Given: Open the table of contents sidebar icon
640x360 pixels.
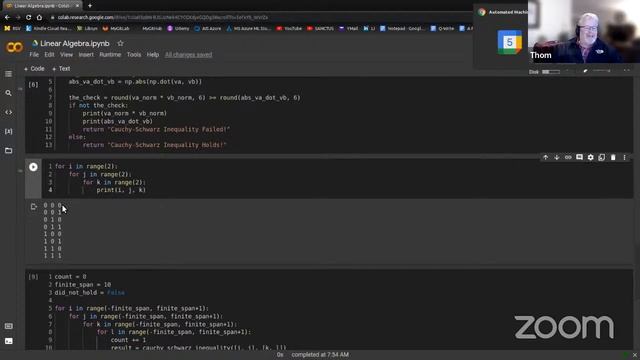Looking at the screenshot, I should pyautogui.click(x=9, y=74).
